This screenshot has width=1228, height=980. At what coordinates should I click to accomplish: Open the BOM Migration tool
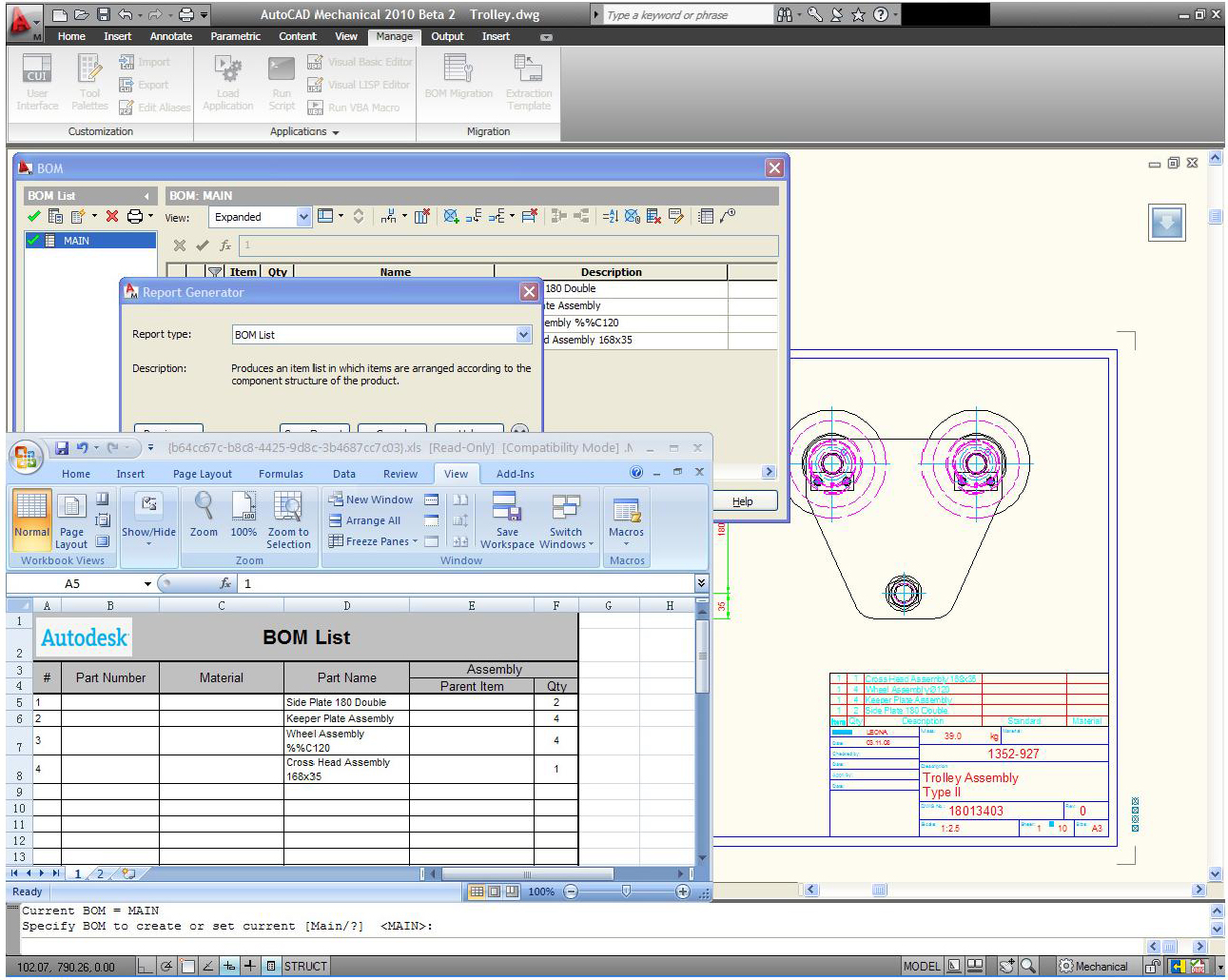click(458, 76)
